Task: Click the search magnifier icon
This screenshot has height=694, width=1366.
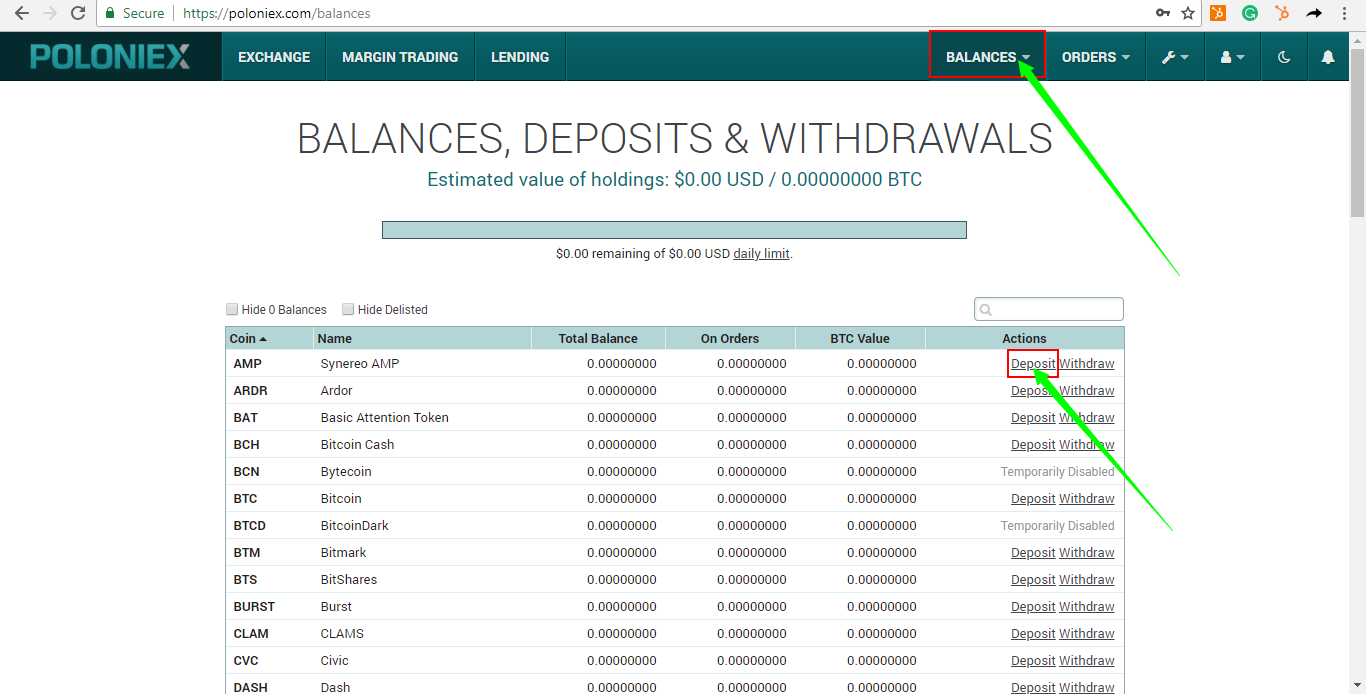Action: [986, 310]
